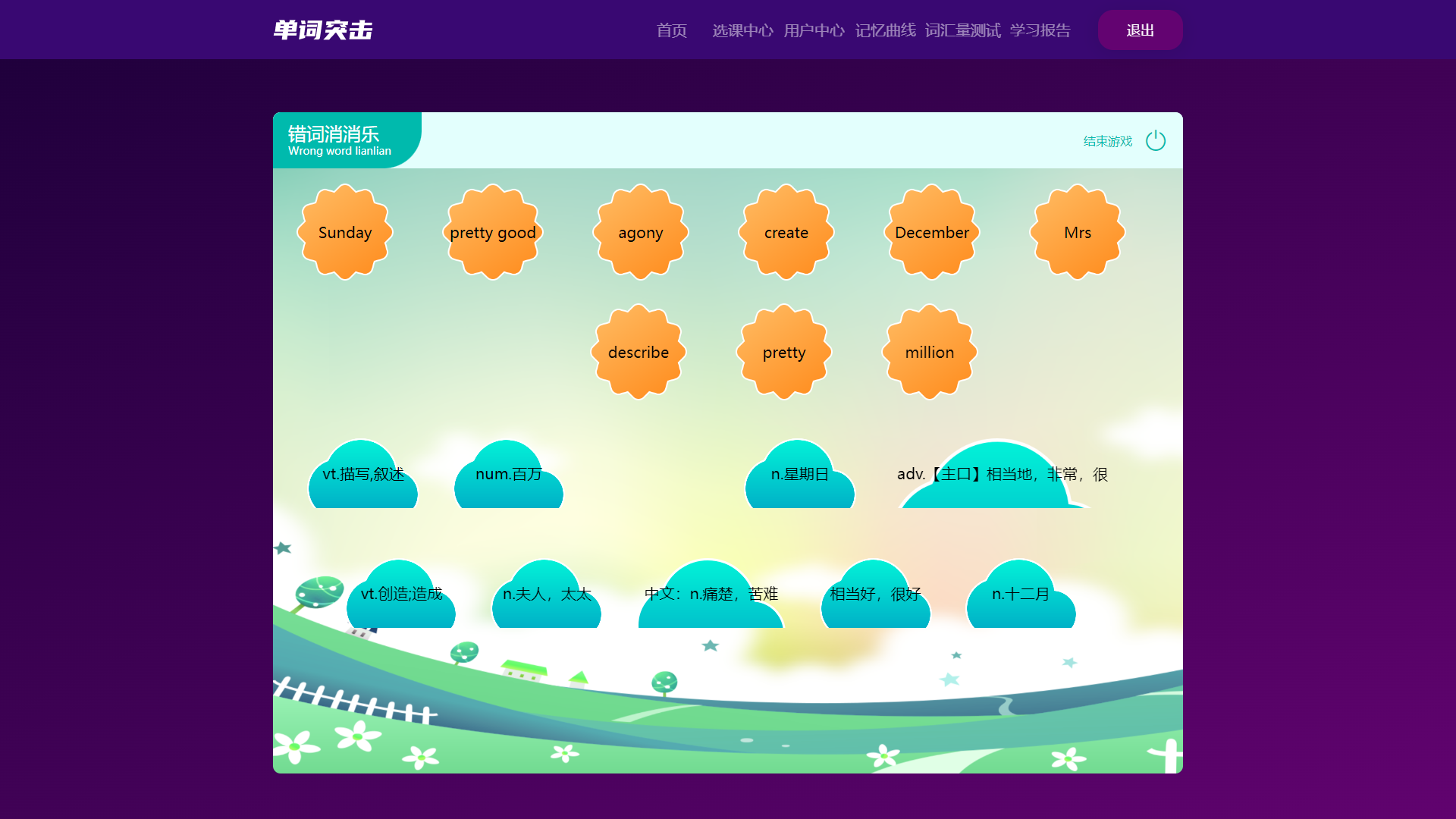Pick the agony orange badge

[x=641, y=233]
